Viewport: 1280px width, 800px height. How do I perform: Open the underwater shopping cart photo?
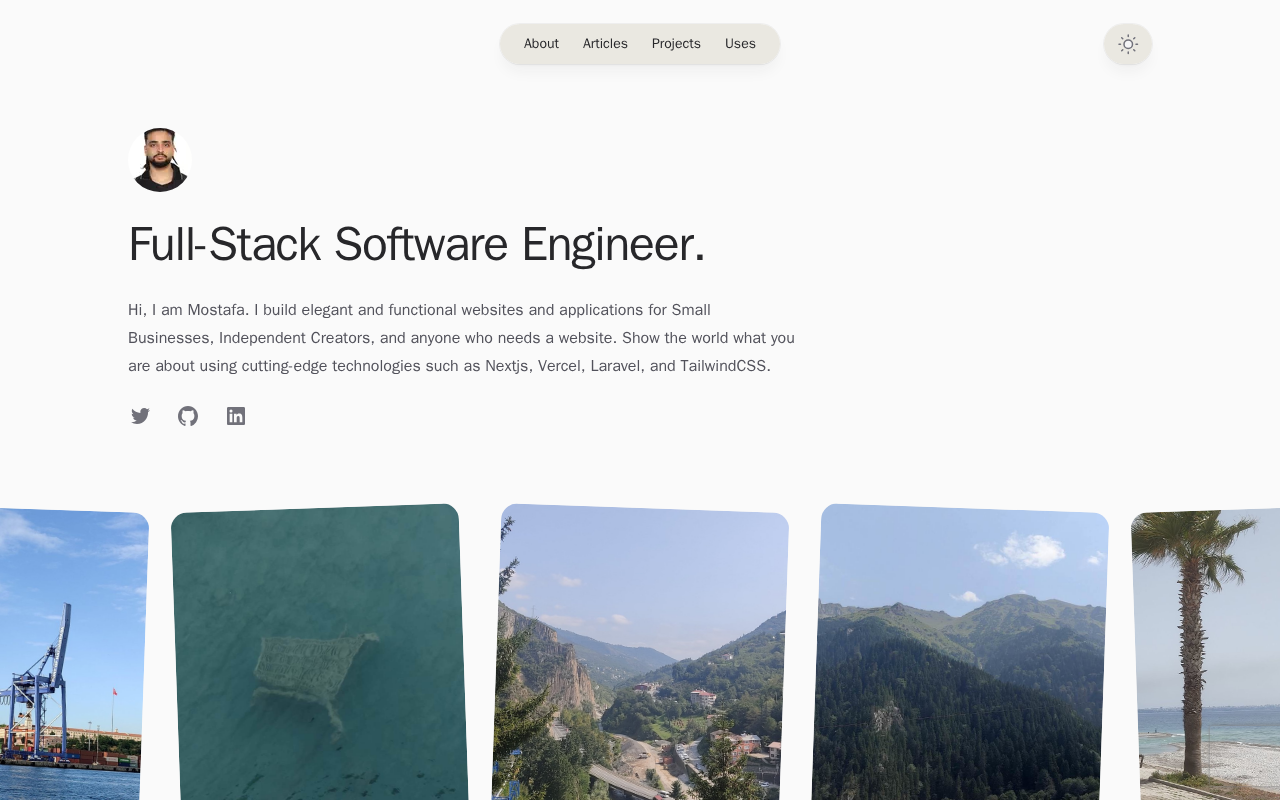320,653
